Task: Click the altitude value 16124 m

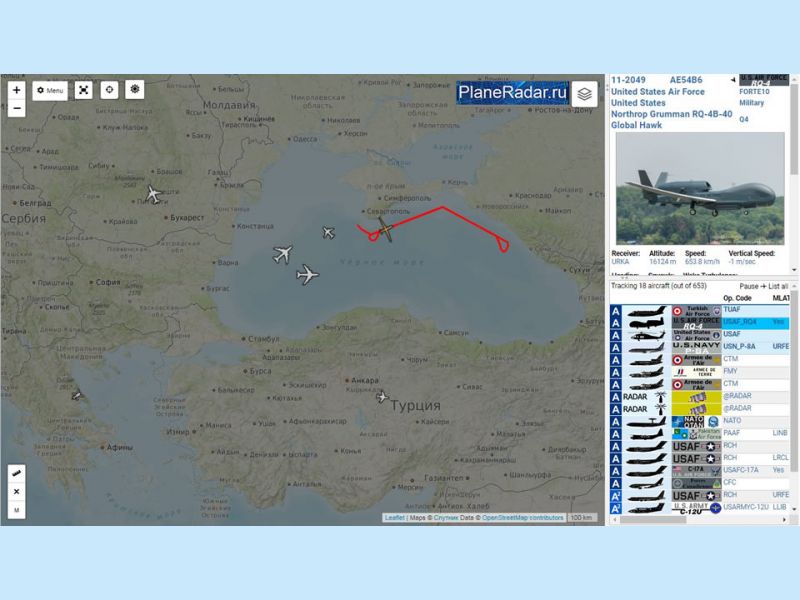Action: tap(662, 262)
